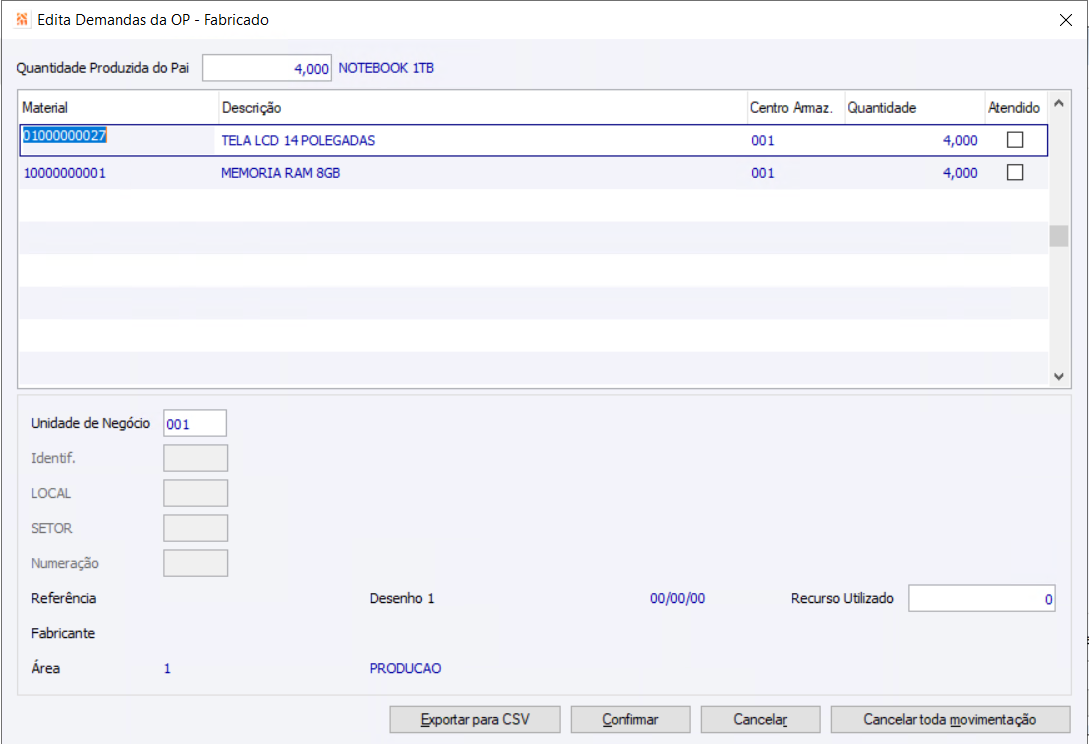Screen dimensions: 1089x744
Task: Select the highlighted material 01000000027 cell
Action: (x=65, y=135)
